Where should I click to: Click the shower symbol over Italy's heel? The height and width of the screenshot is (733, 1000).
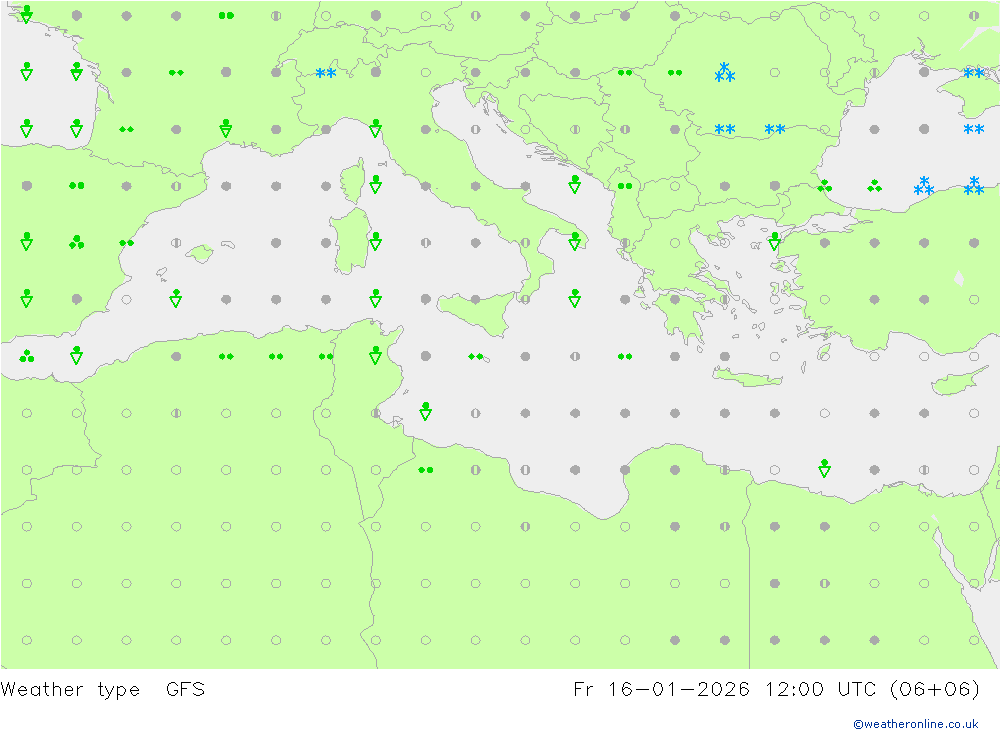point(575,241)
